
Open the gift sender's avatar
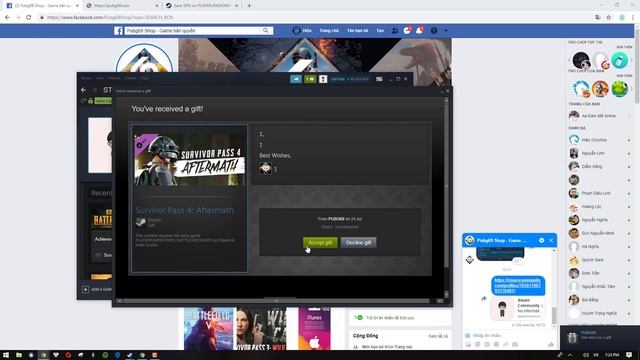(x=265, y=168)
